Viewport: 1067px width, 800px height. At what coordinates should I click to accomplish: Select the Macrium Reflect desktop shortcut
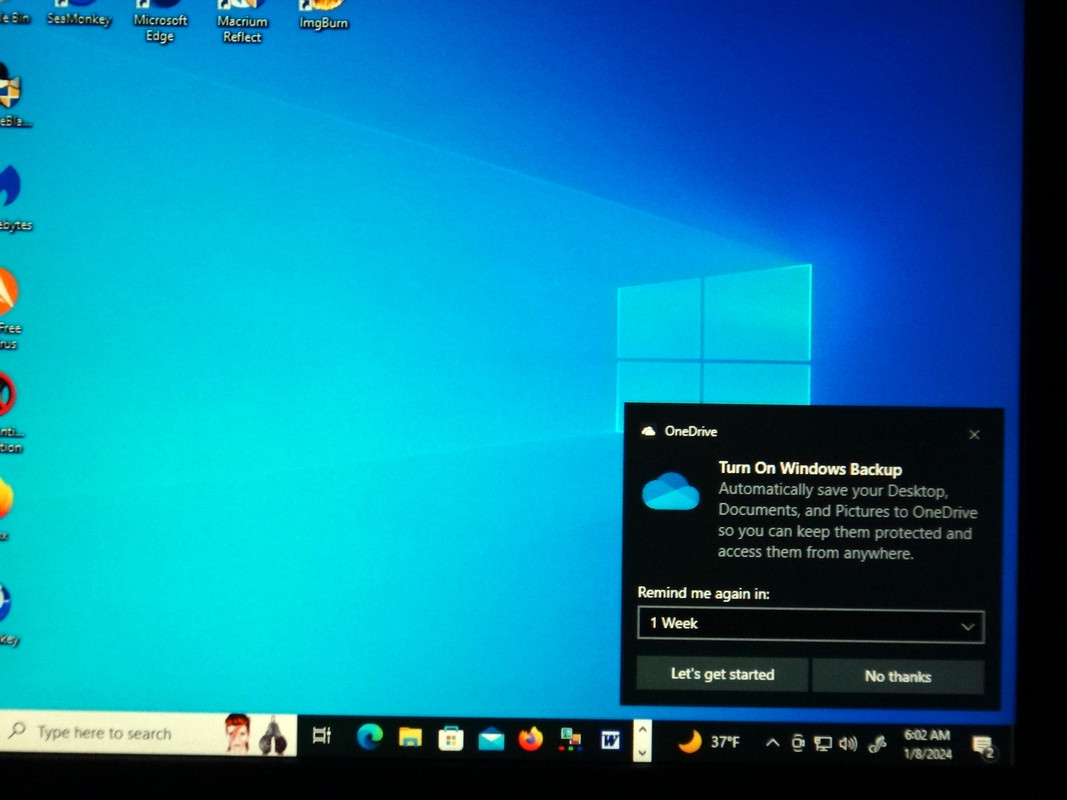242,22
